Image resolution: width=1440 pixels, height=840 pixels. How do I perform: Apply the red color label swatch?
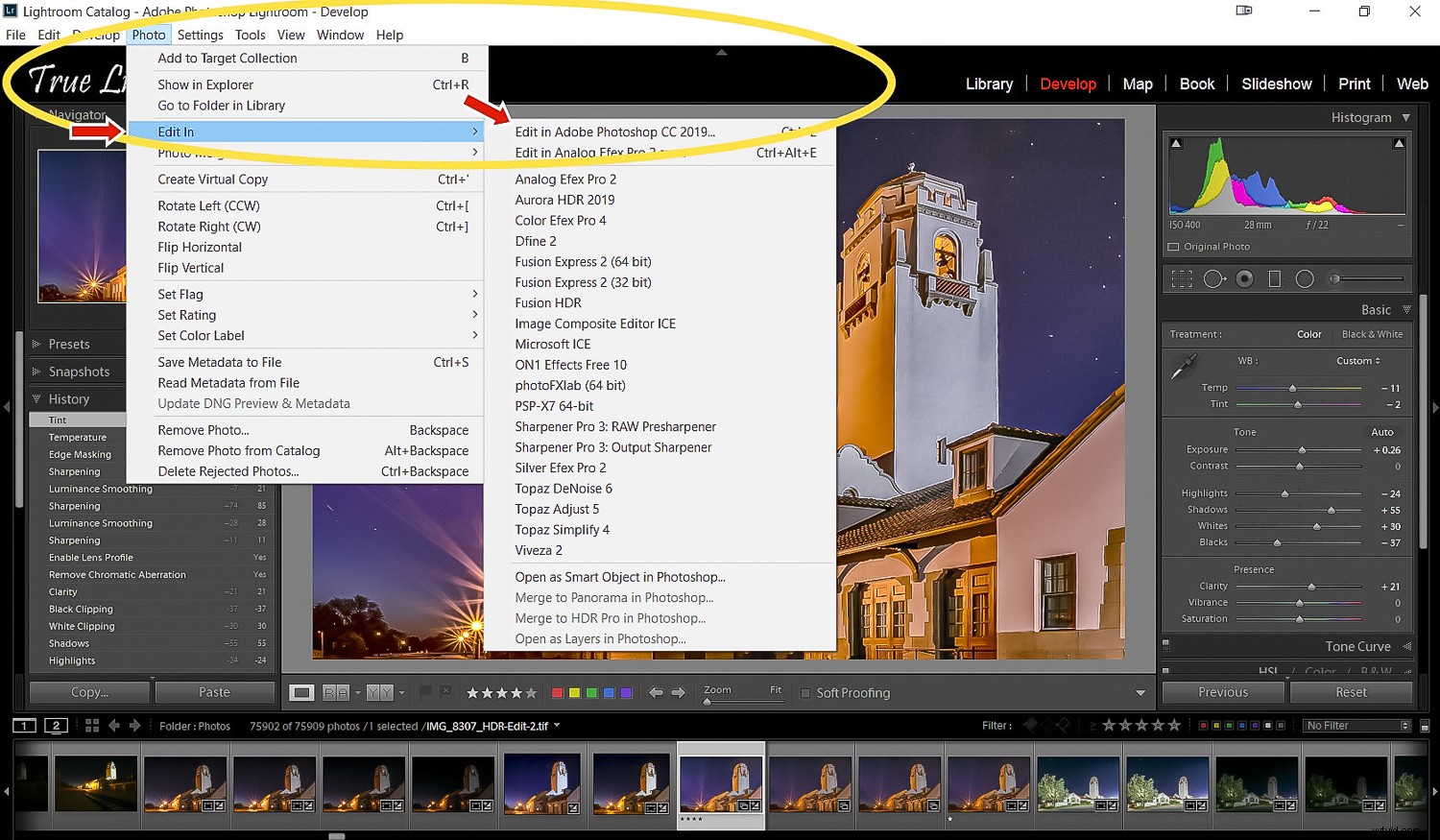557,692
